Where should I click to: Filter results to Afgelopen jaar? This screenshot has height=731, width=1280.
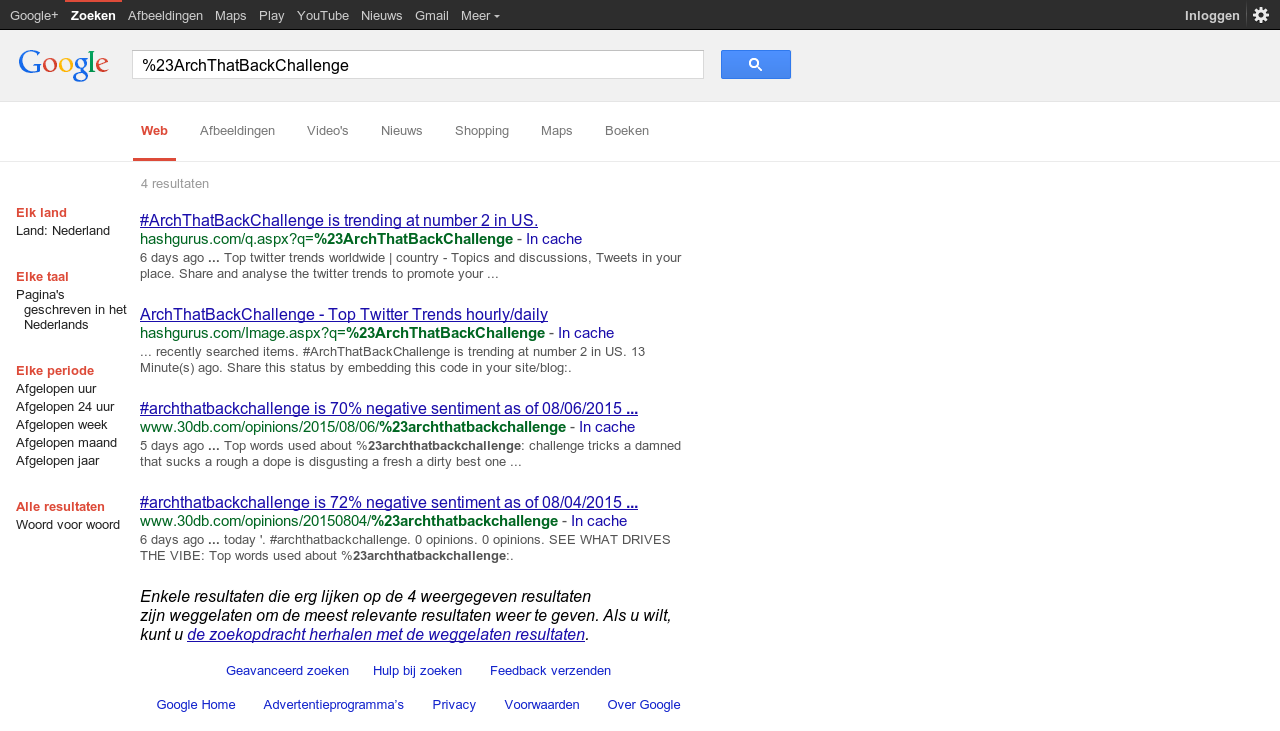click(x=58, y=461)
